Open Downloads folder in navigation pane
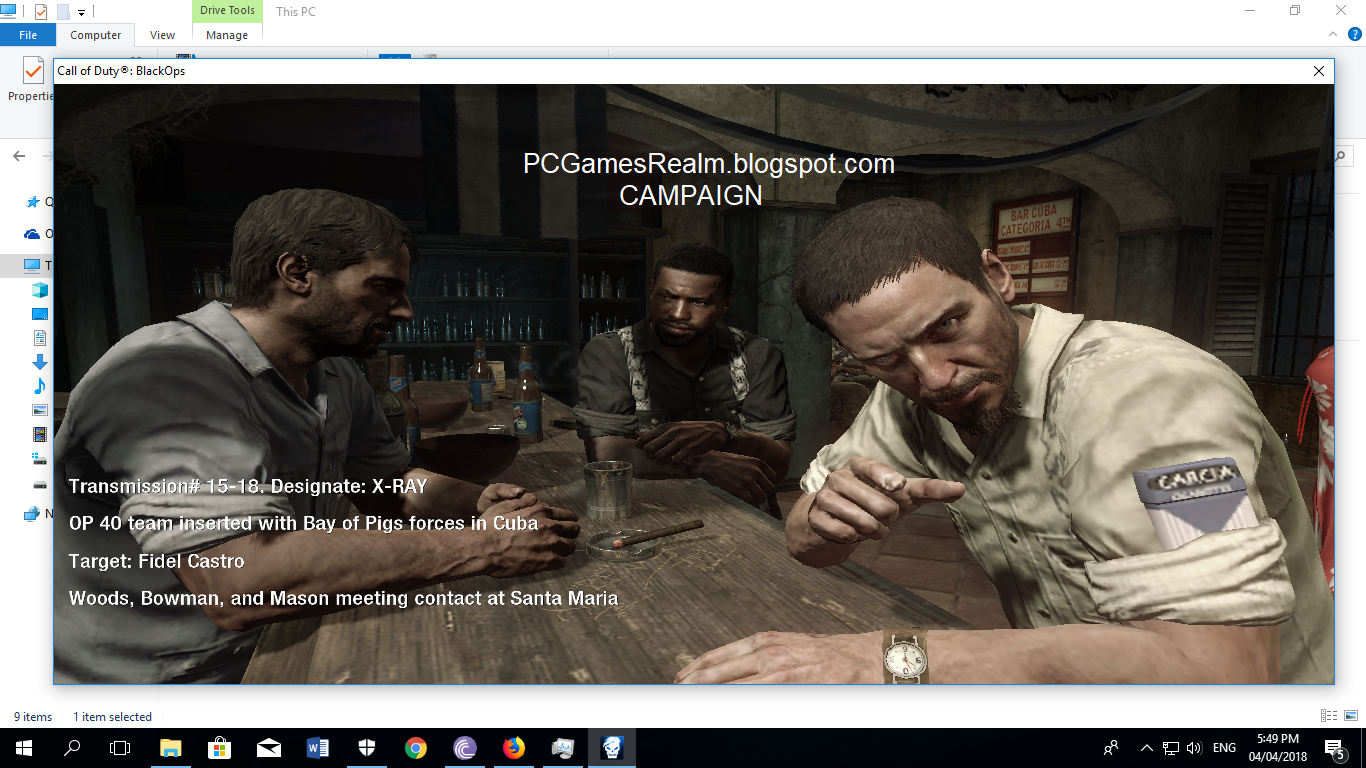This screenshot has height=768, width=1366. pyautogui.click(x=40, y=362)
